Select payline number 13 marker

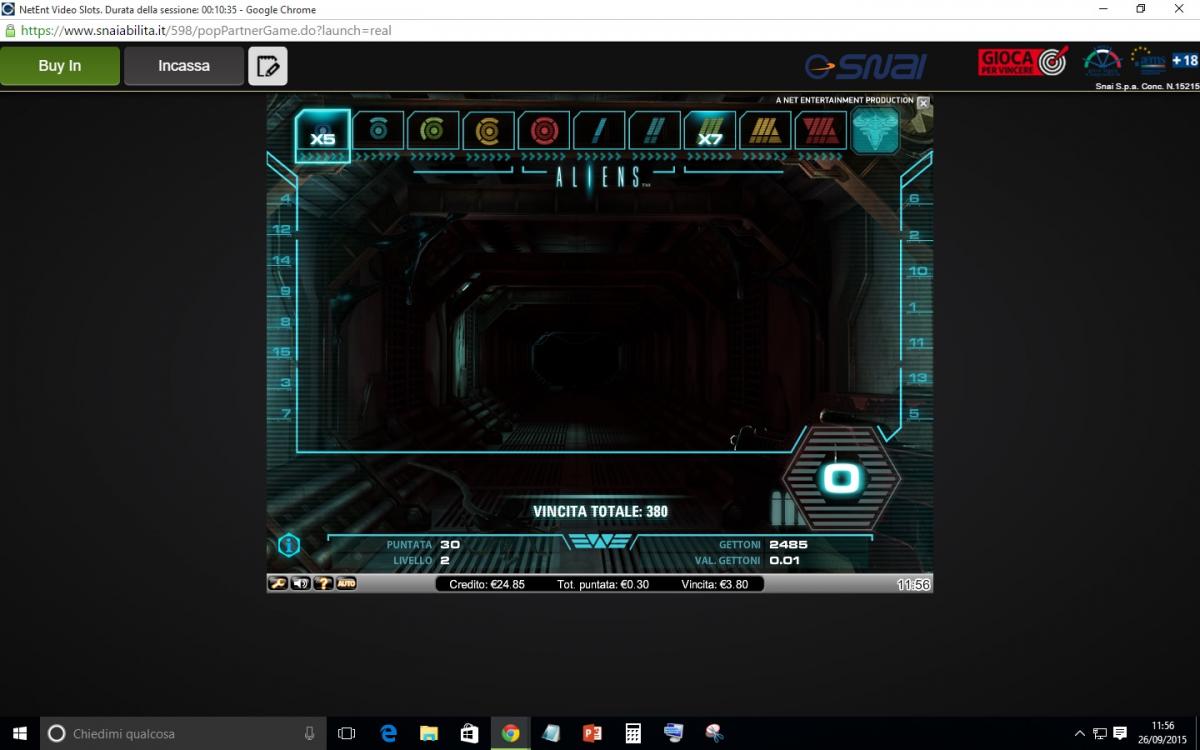918,378
